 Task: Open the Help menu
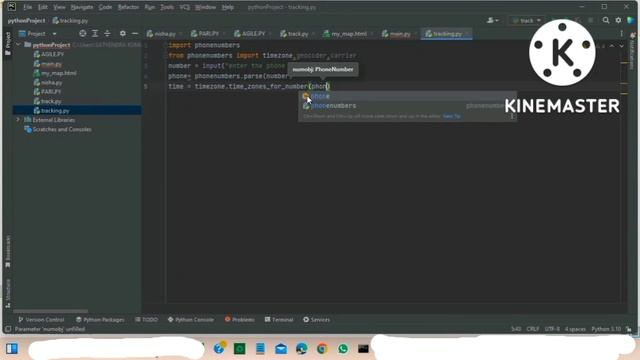(x=228, y=7)
